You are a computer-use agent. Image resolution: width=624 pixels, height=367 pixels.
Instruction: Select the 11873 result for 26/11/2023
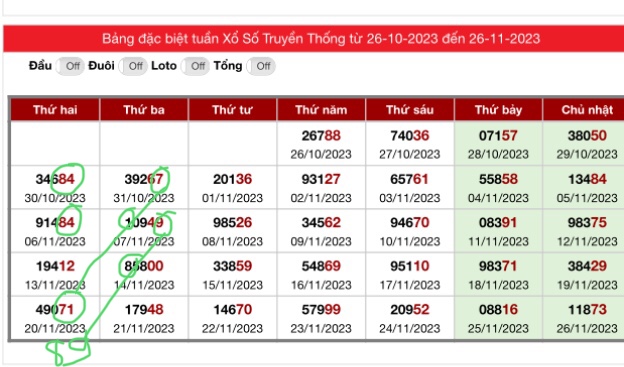[587, 309]
